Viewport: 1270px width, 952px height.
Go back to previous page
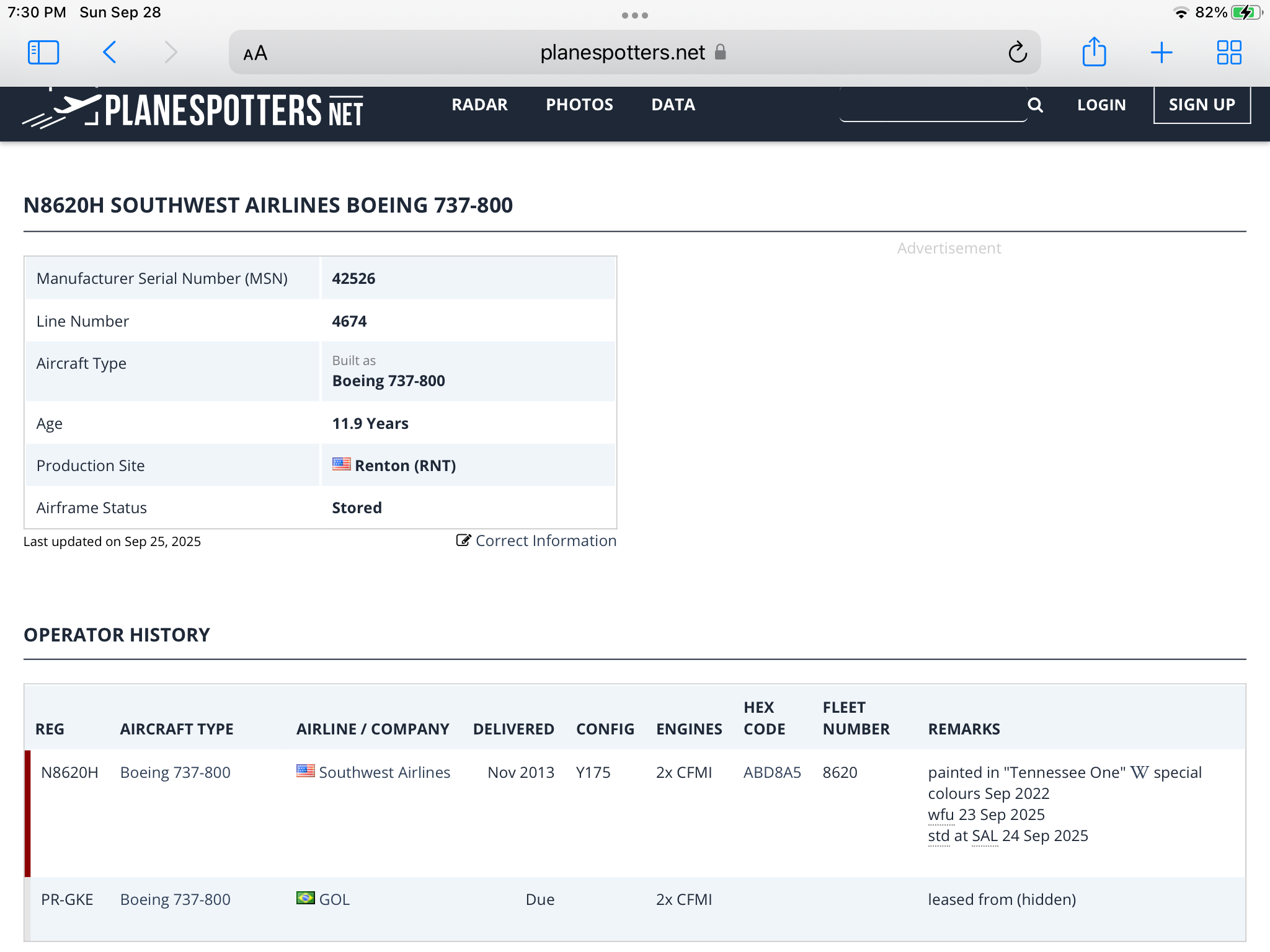(x=110, y=53)
